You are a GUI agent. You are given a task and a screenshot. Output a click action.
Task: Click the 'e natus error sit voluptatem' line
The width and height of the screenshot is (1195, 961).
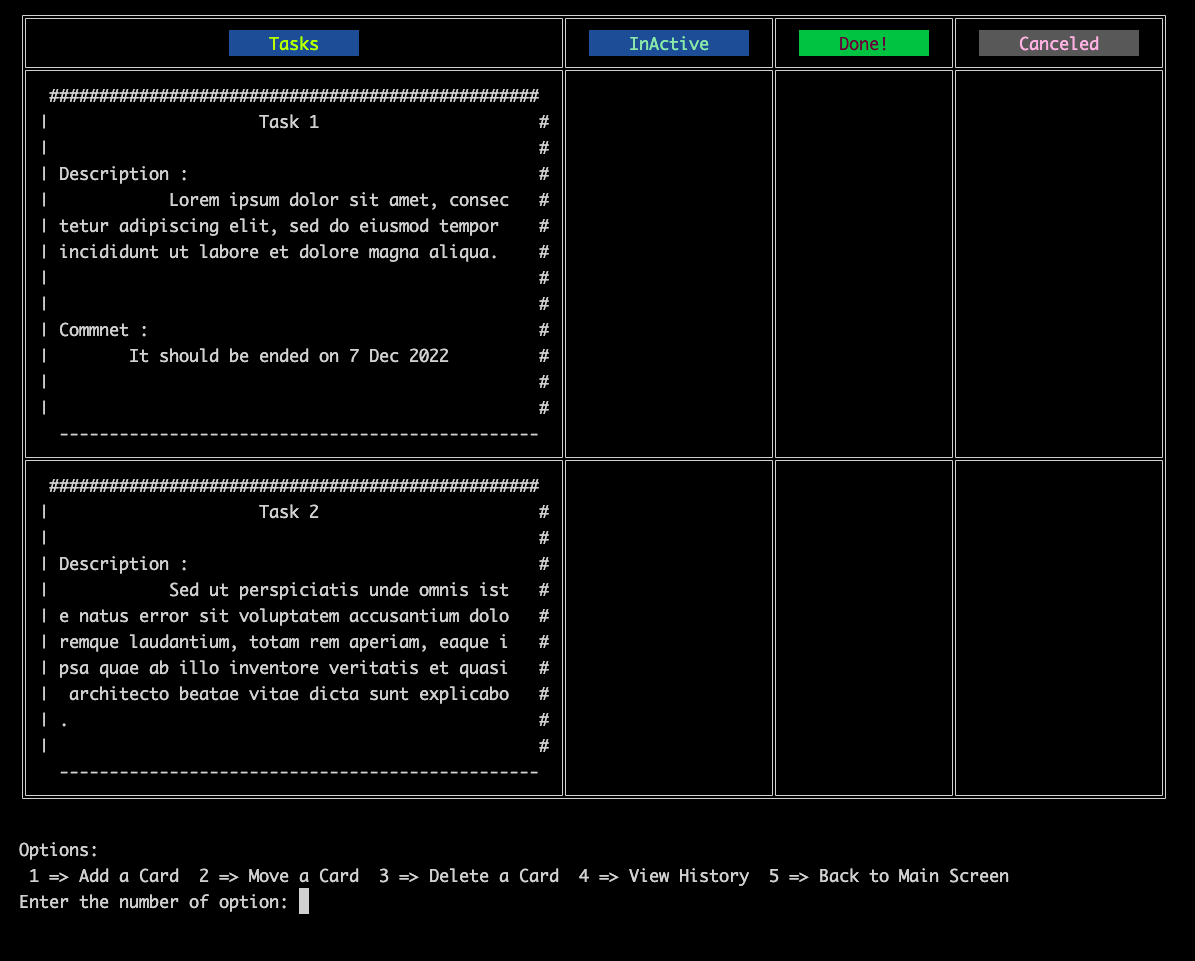point(284,617)
